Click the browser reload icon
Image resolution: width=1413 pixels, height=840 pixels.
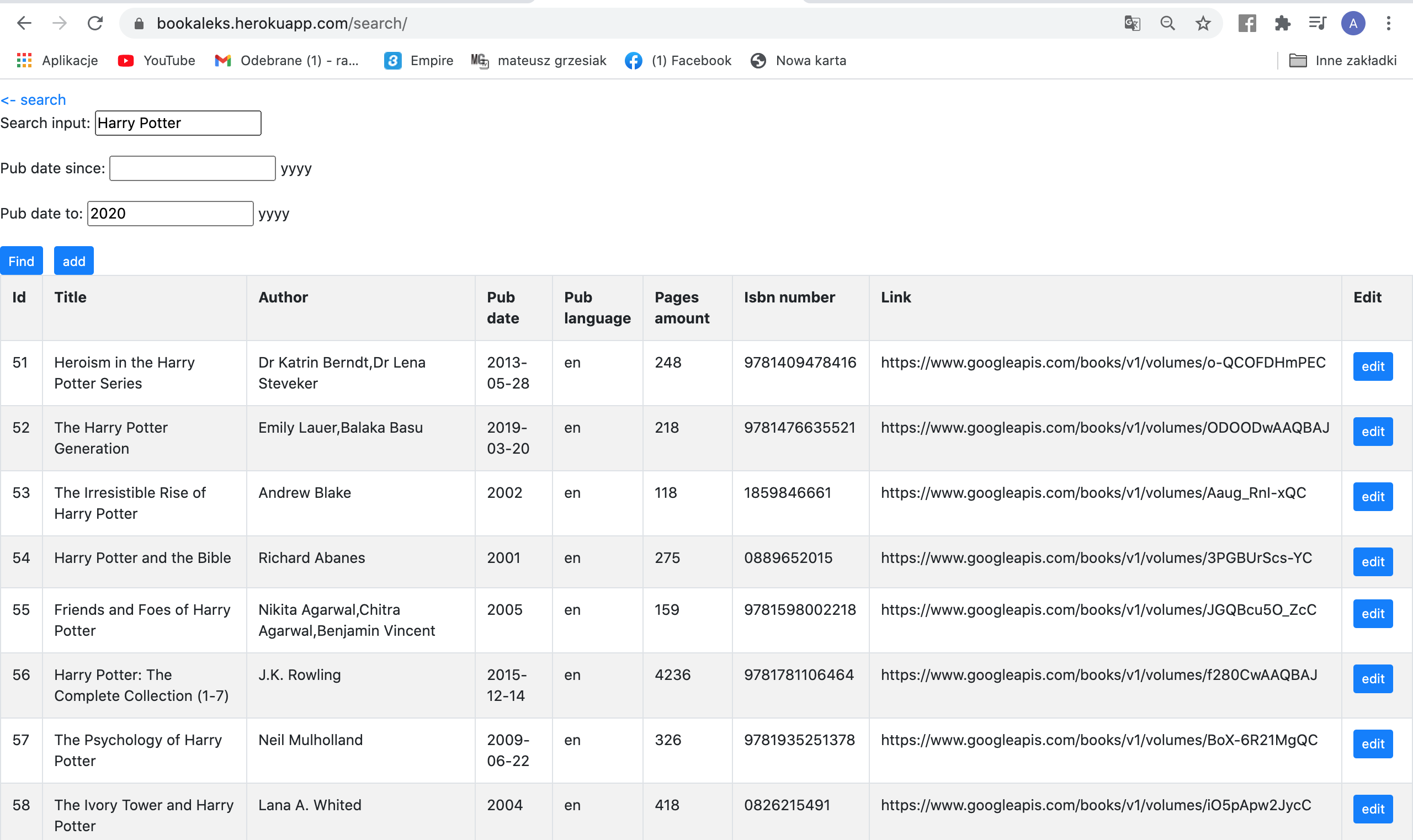coord(95,23)
